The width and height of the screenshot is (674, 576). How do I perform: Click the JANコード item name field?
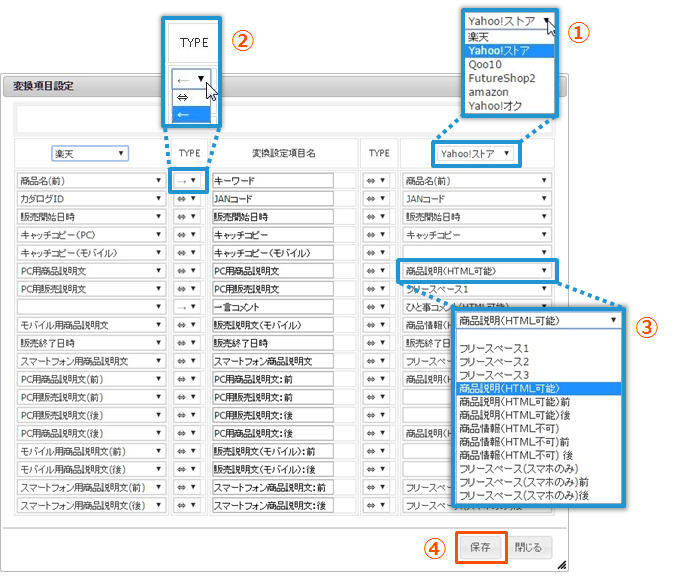(x=273, y=199)
